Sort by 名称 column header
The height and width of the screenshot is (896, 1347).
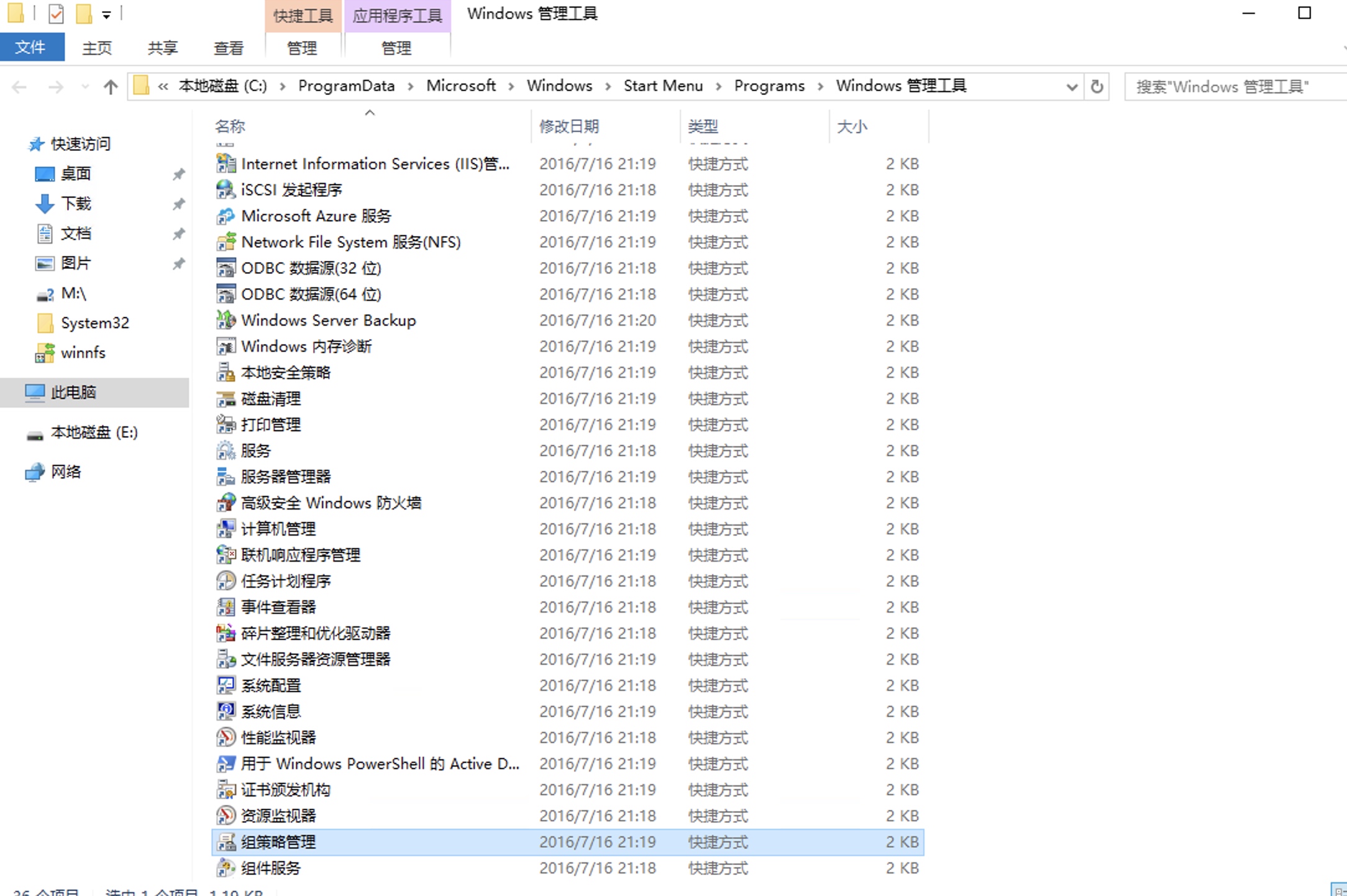pos(371,126)
